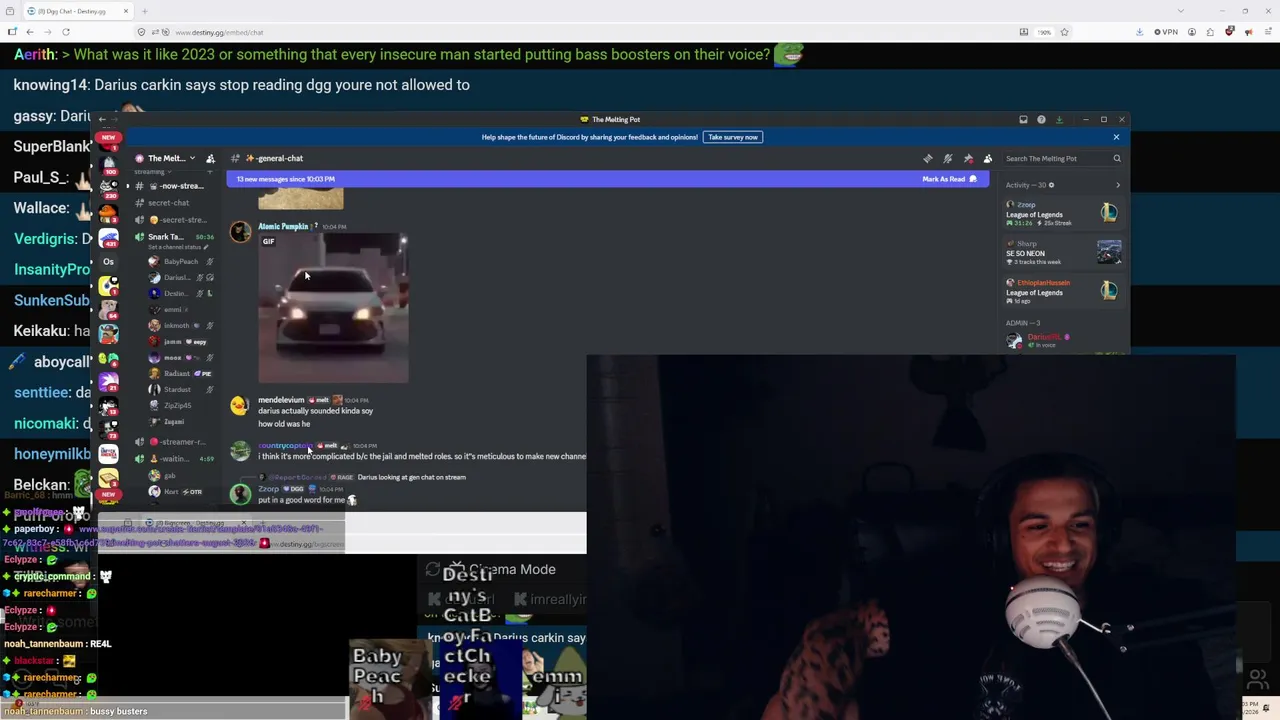
Task: Select the Snark Tank voice channel
Action: (x=175, y=237)
